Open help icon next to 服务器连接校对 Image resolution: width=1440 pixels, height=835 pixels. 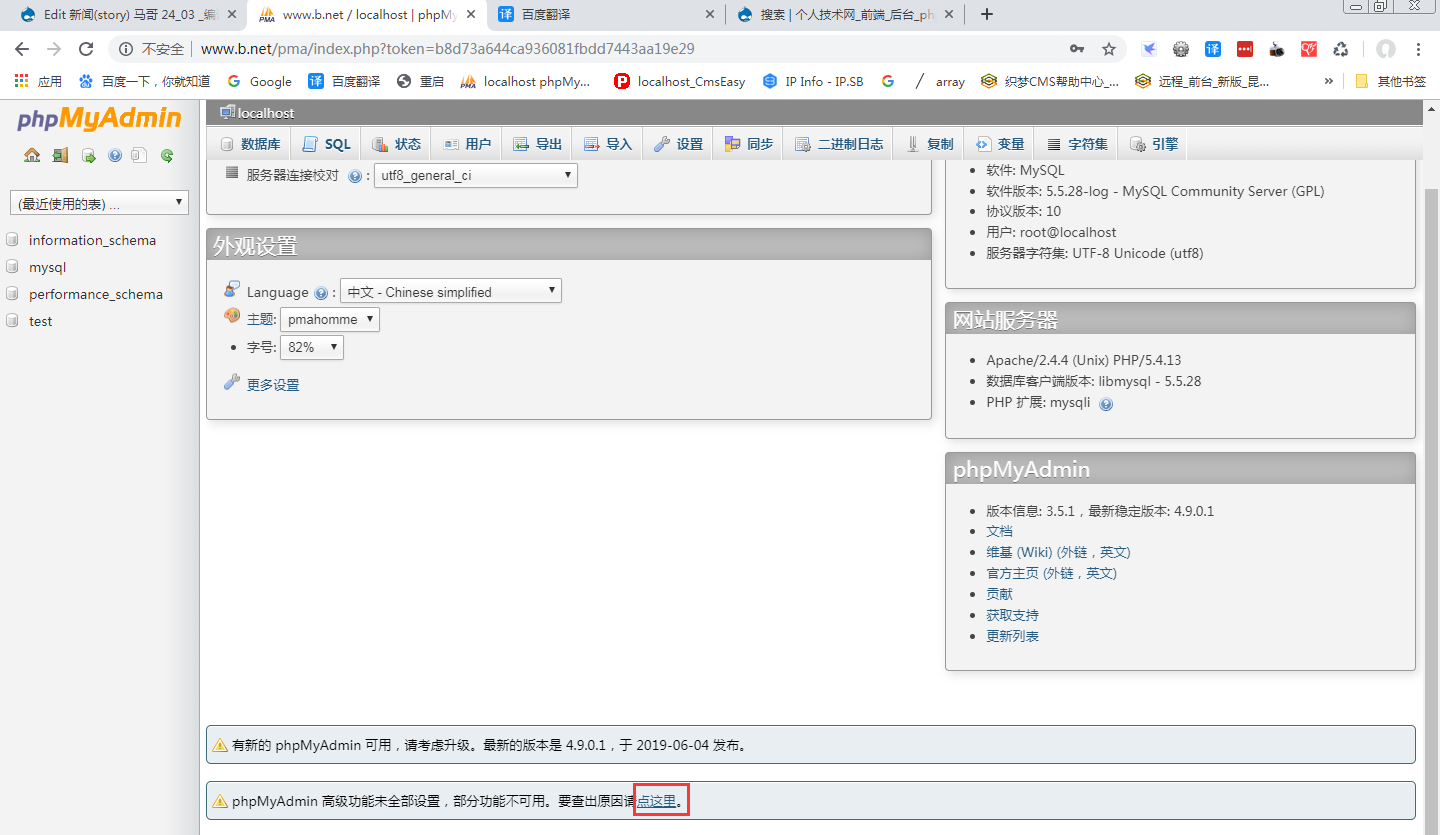click(x=355, y=176)
